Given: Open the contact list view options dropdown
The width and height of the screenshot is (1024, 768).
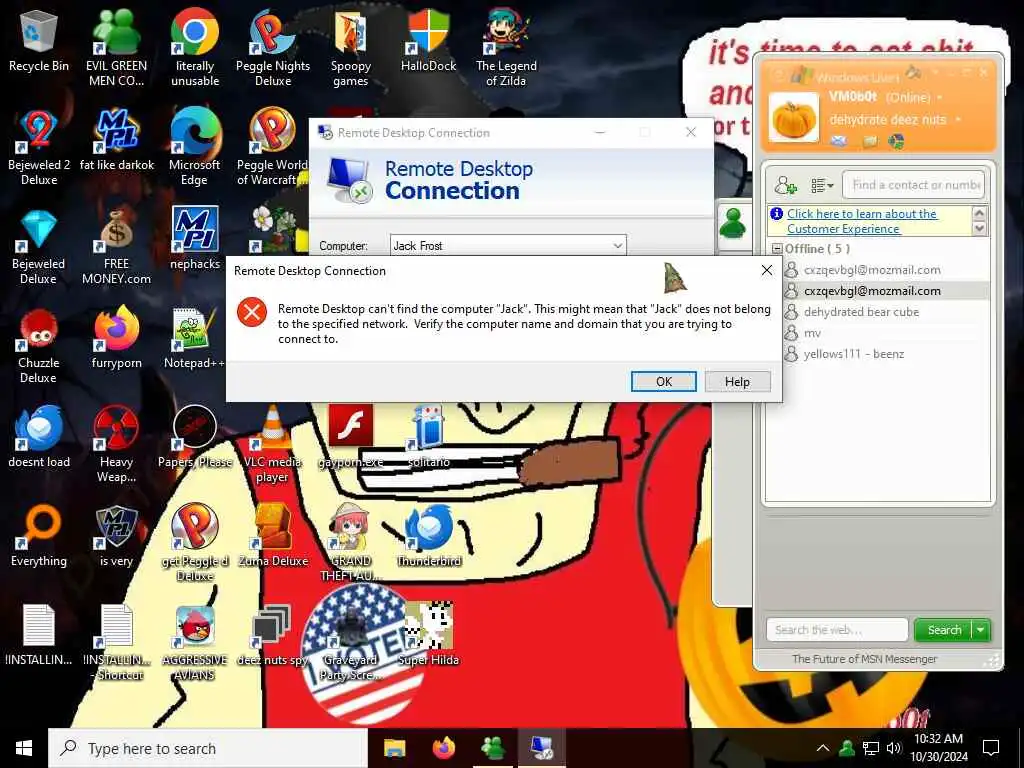Looking at the screenshot, I should (x=822, y=185).
